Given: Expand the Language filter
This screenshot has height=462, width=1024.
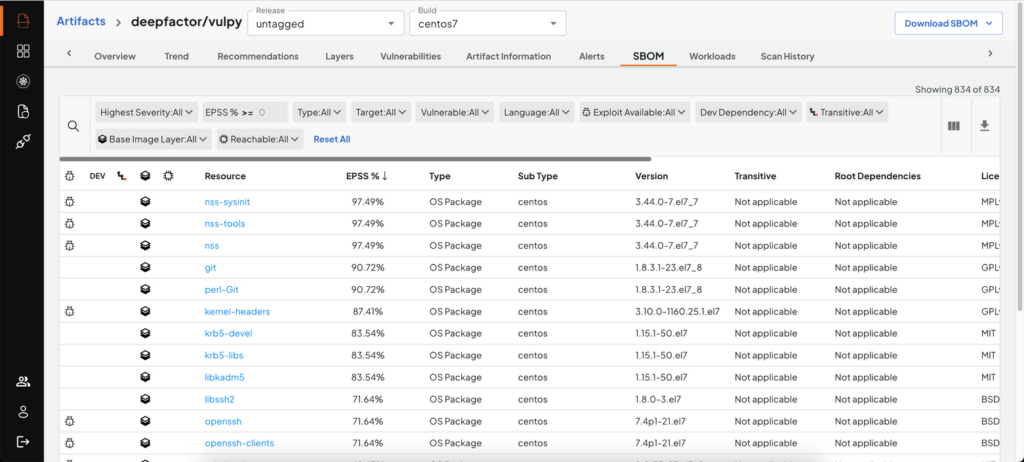Looking at the screenshot, I should [x=537, y=112].
